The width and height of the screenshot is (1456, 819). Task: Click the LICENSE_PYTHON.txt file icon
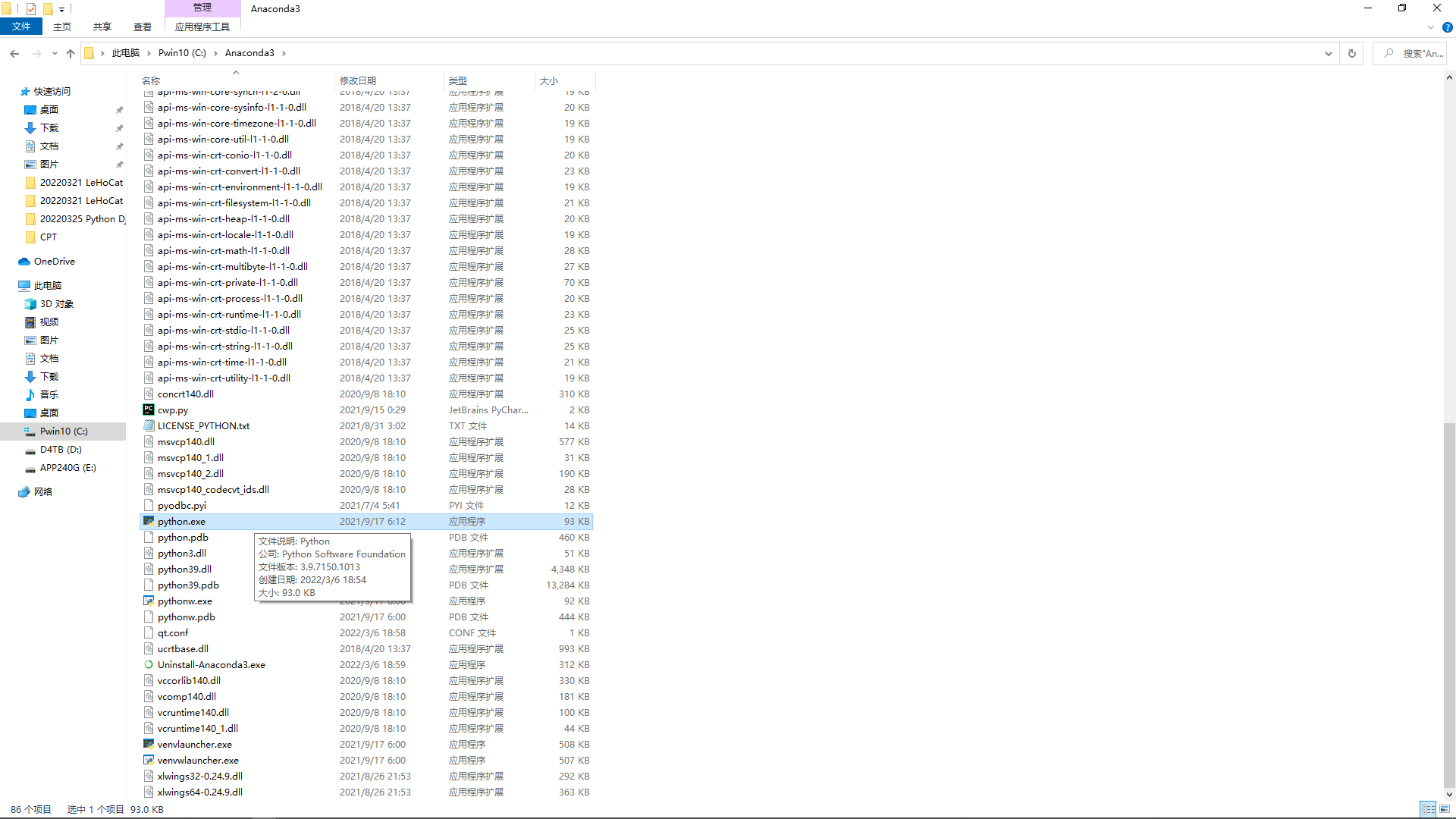[x=149, y=425]
